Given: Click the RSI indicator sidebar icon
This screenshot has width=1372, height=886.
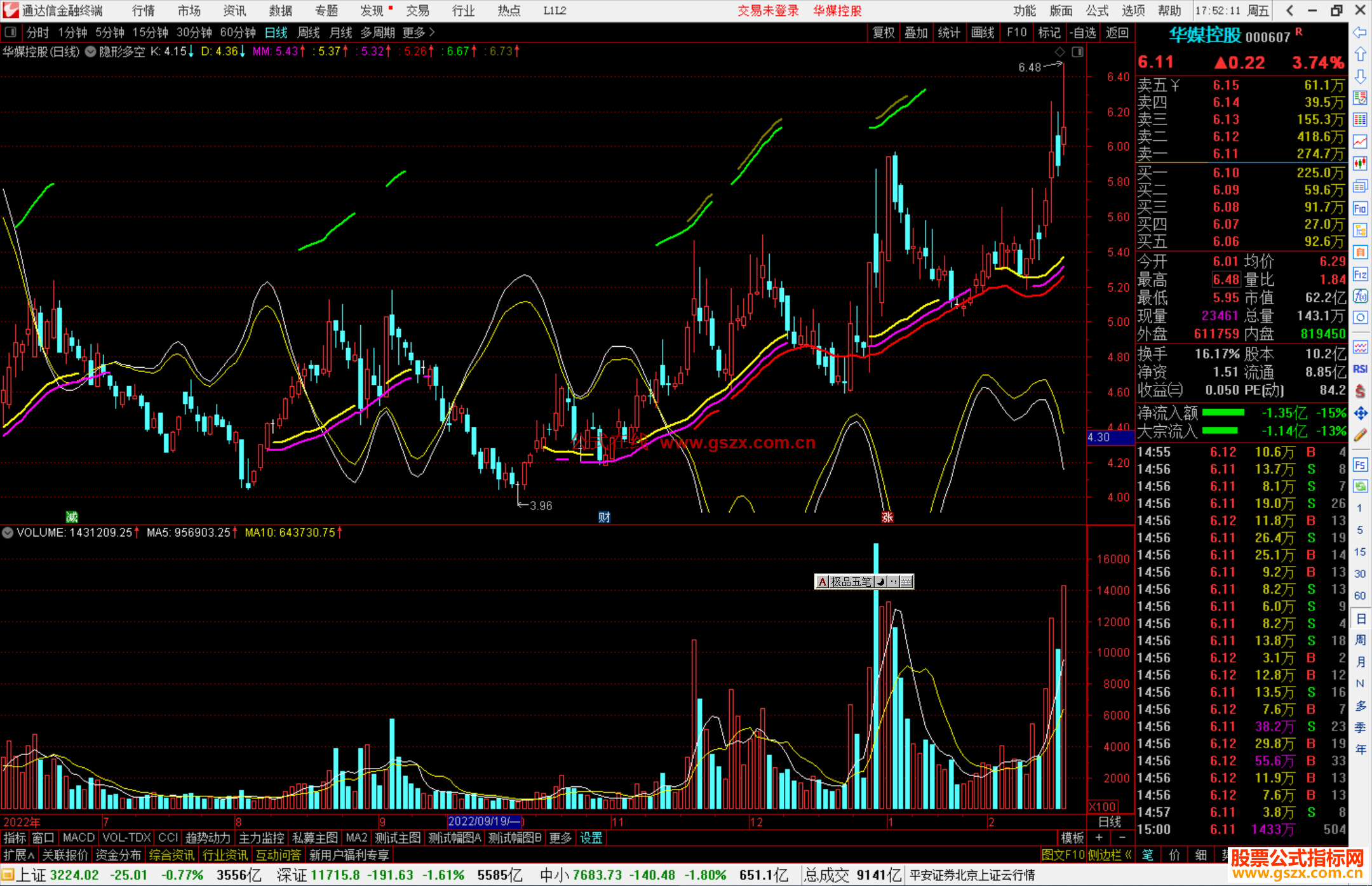Looking at the screenshot, I should point(1360,369).
